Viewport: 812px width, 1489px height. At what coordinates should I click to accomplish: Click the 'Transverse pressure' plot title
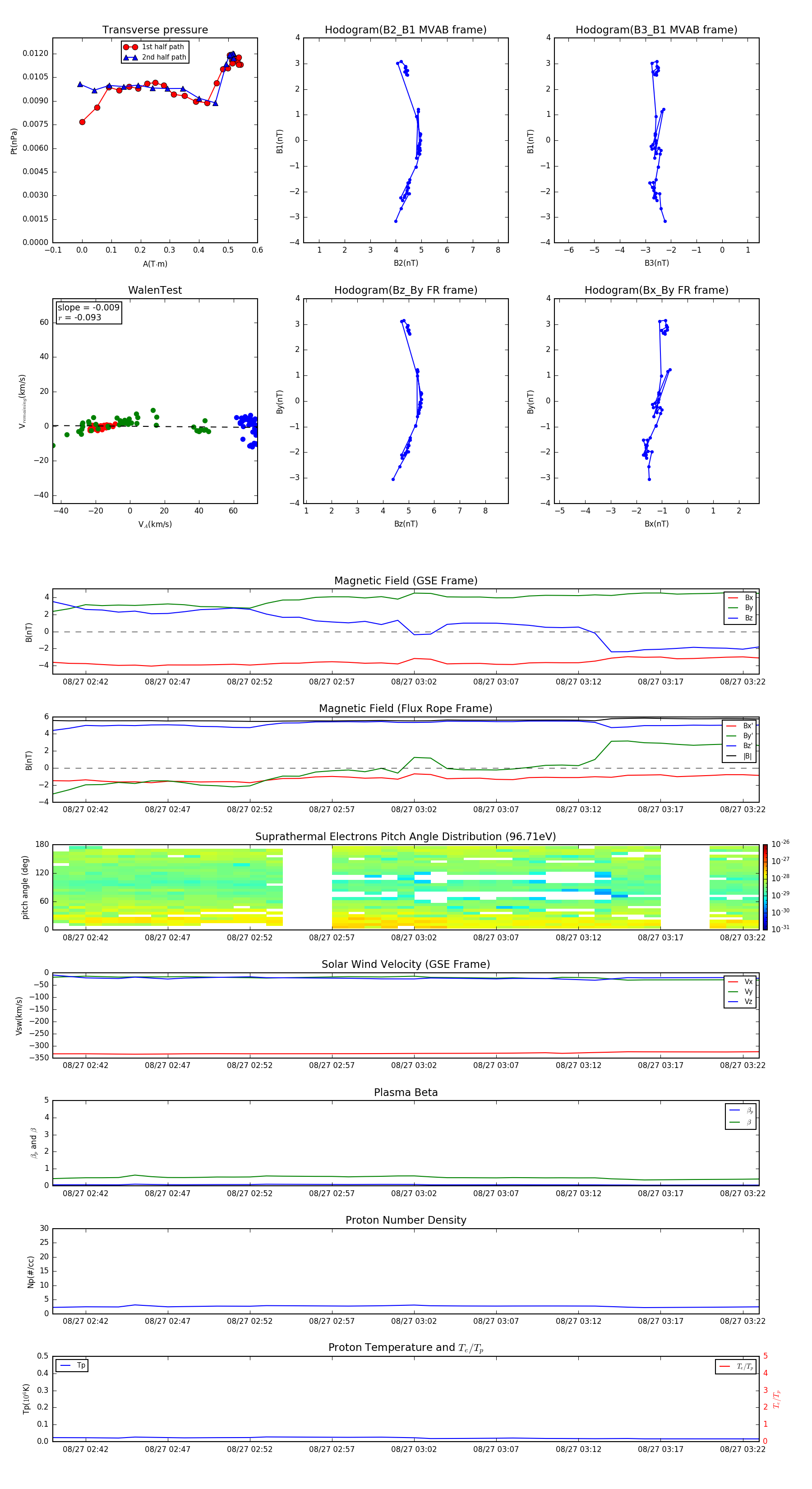(x=155, y=30)
